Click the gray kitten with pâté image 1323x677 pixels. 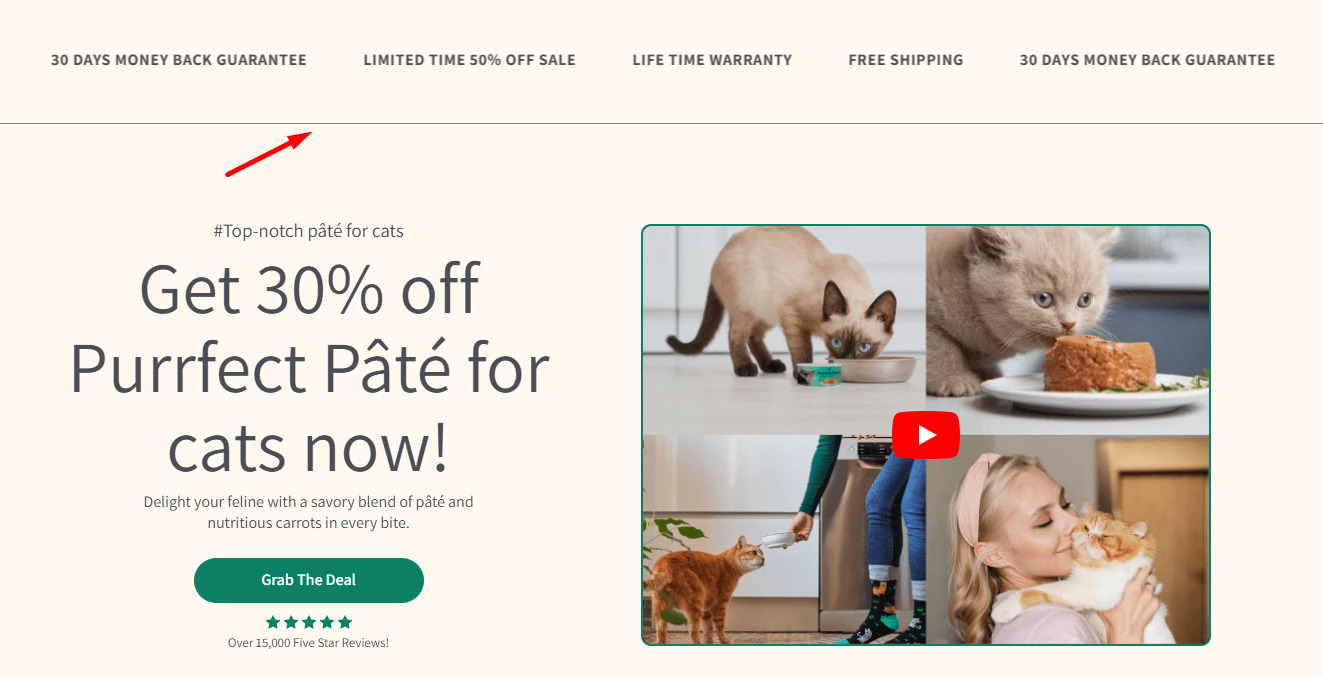1067,330
